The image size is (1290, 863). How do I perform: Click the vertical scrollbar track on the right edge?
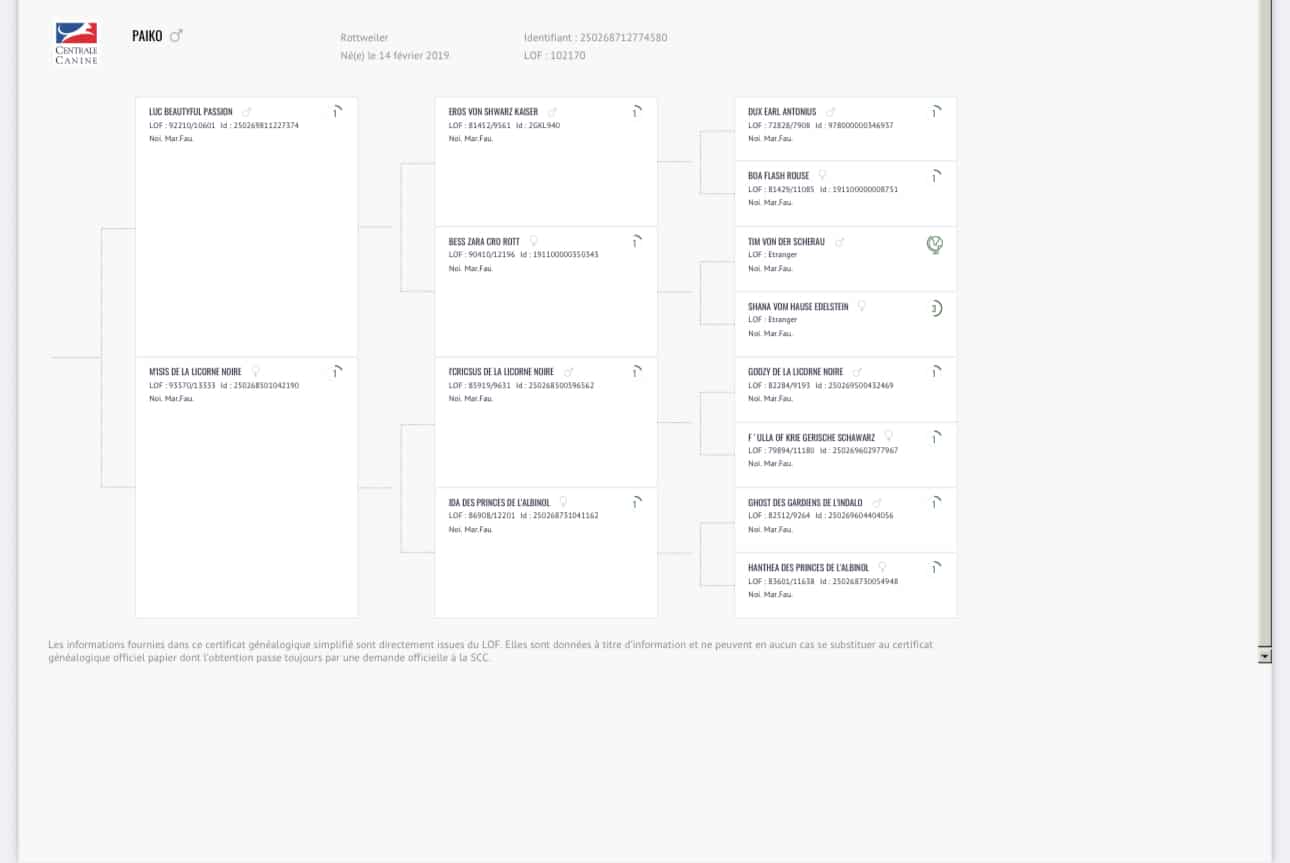click(1264, 320)
